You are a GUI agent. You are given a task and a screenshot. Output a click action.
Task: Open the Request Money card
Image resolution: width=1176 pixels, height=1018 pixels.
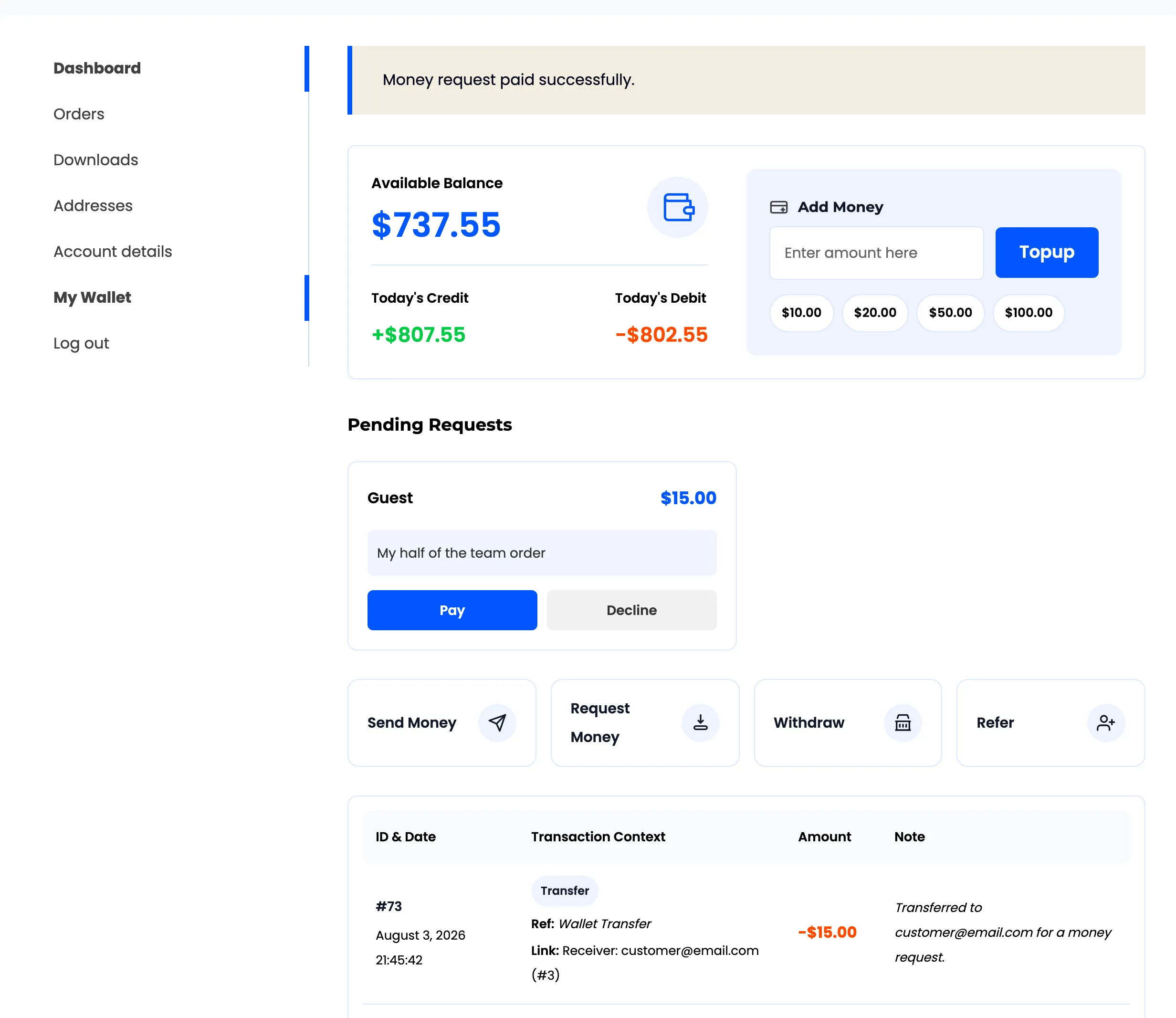pyautogui.click(x=645, y=722)
